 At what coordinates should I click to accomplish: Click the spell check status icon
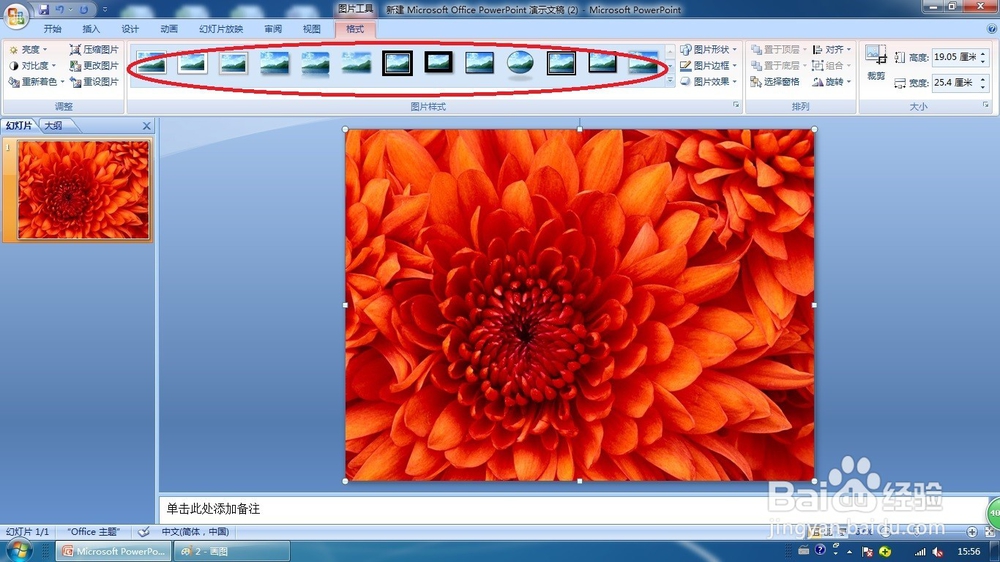[x=144, y=531]
